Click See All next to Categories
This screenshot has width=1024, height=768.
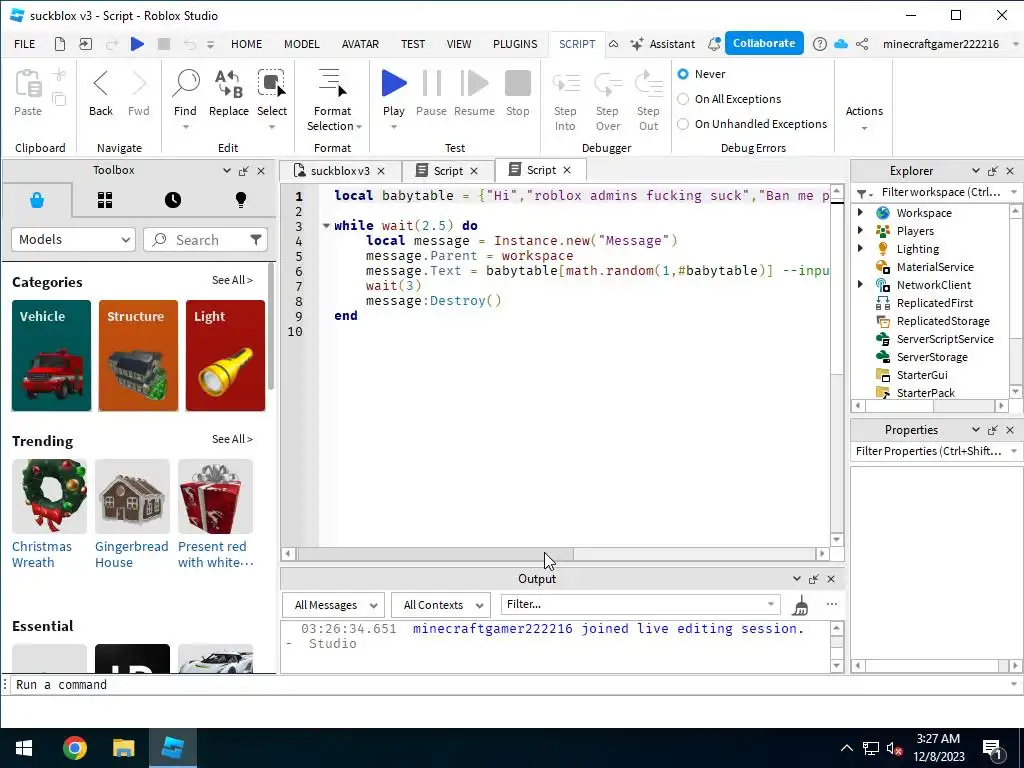tap(232, 280)
